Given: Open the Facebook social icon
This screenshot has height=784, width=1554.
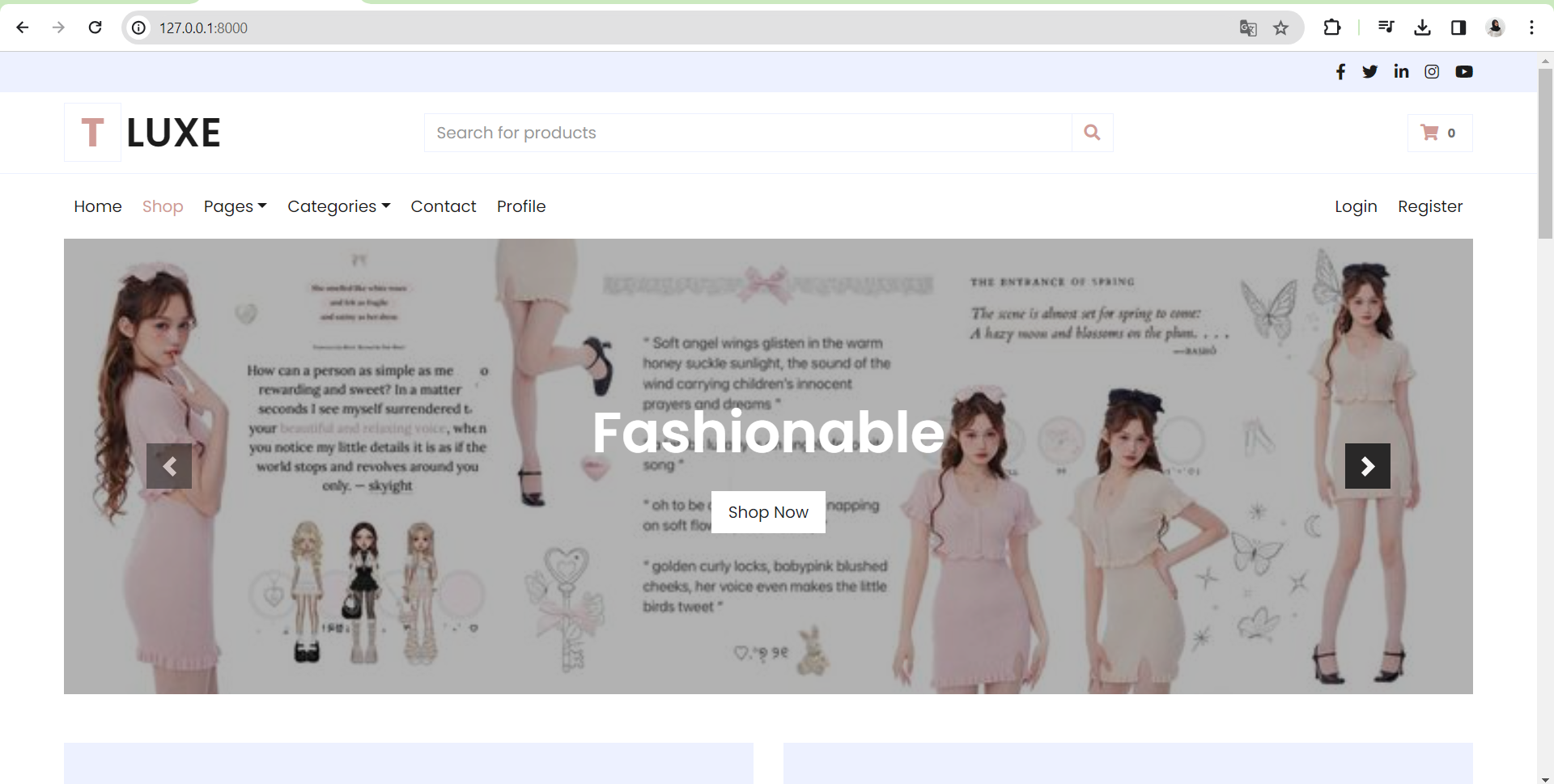Looking at the screenshot, I should 1340,72.
